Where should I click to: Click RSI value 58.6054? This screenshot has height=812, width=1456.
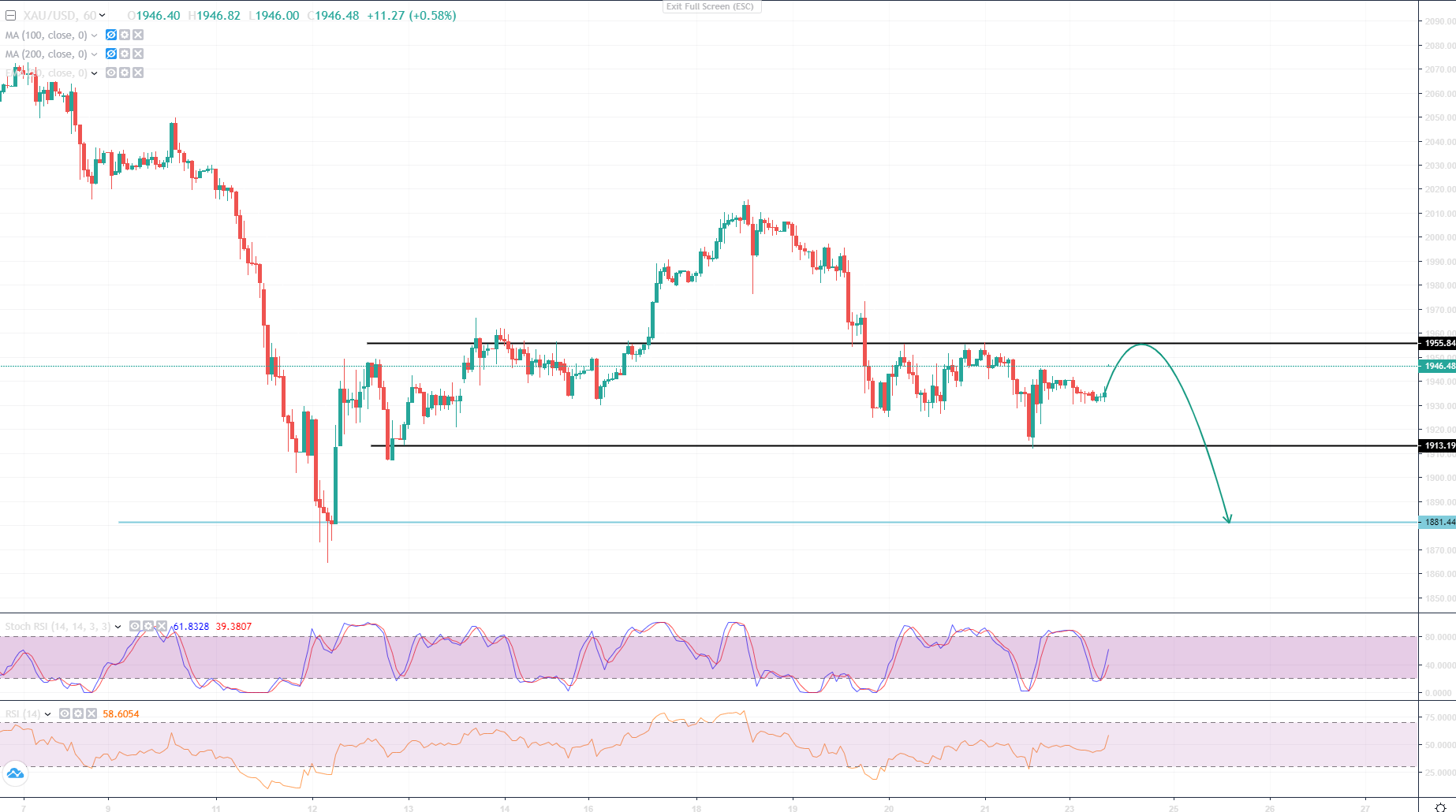click(x=121, y=714)
